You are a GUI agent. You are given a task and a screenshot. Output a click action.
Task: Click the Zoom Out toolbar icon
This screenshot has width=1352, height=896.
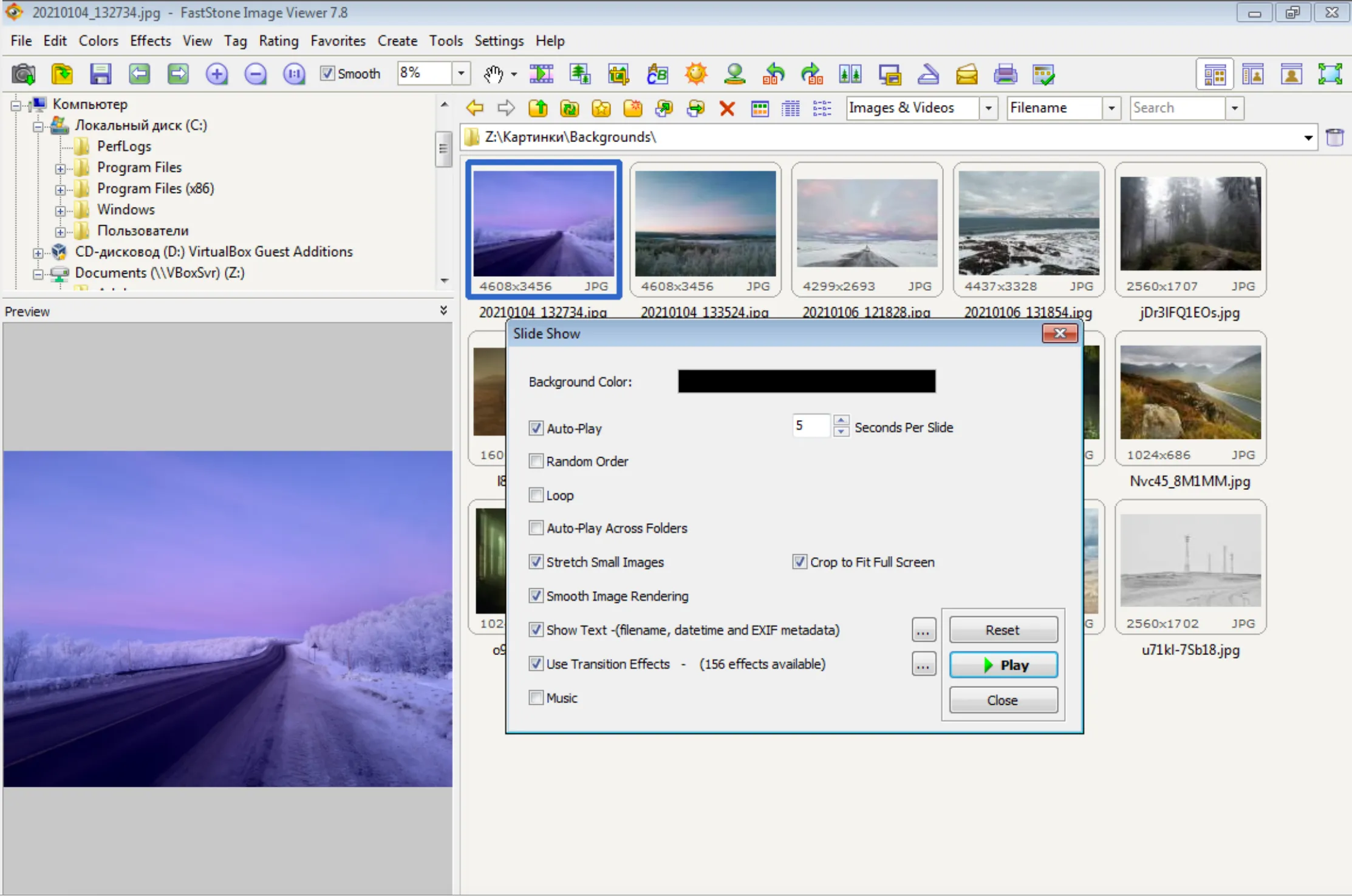coord(255,74)
